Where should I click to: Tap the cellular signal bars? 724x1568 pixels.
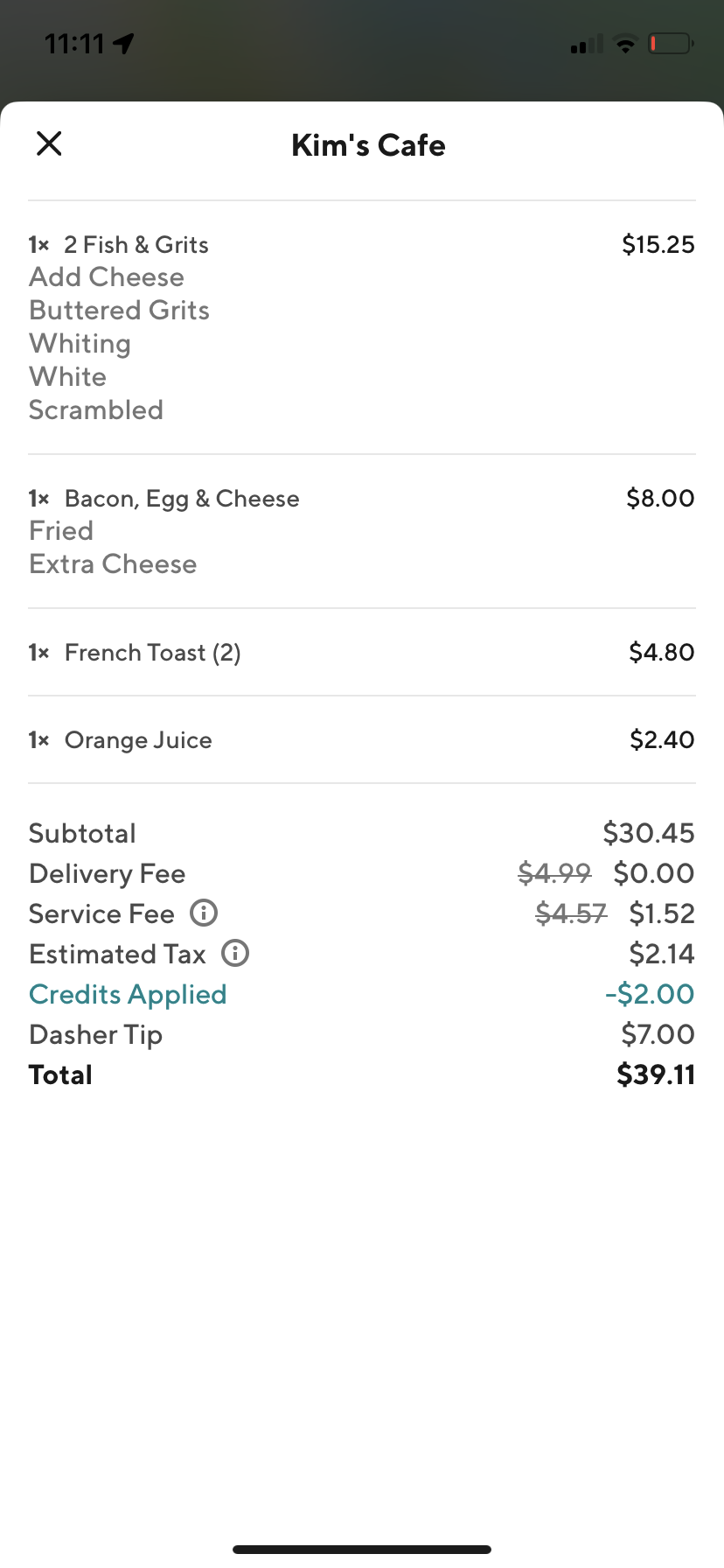click(586, 44)
